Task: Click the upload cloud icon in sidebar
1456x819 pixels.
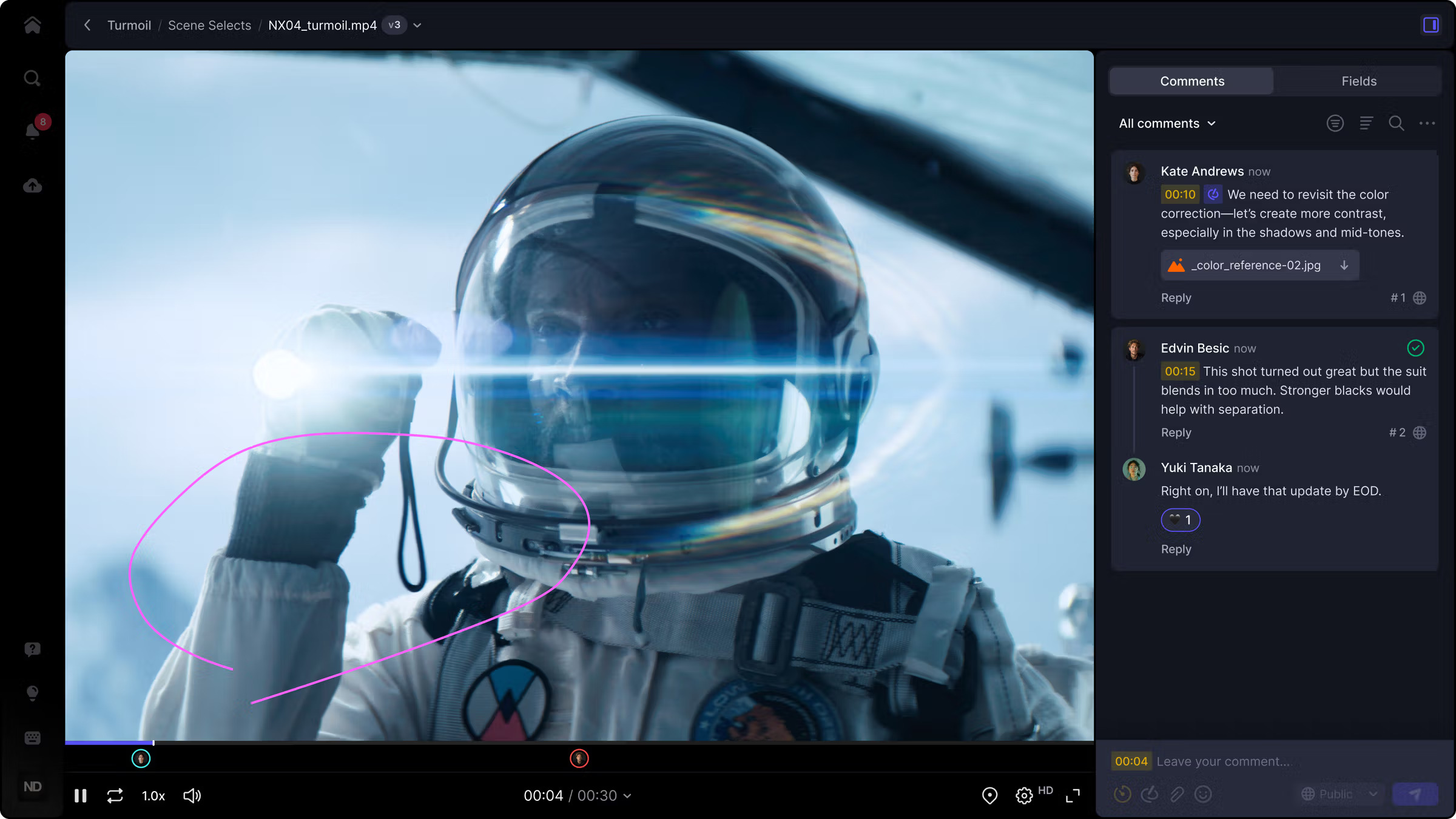Action: tap(33, 186)
